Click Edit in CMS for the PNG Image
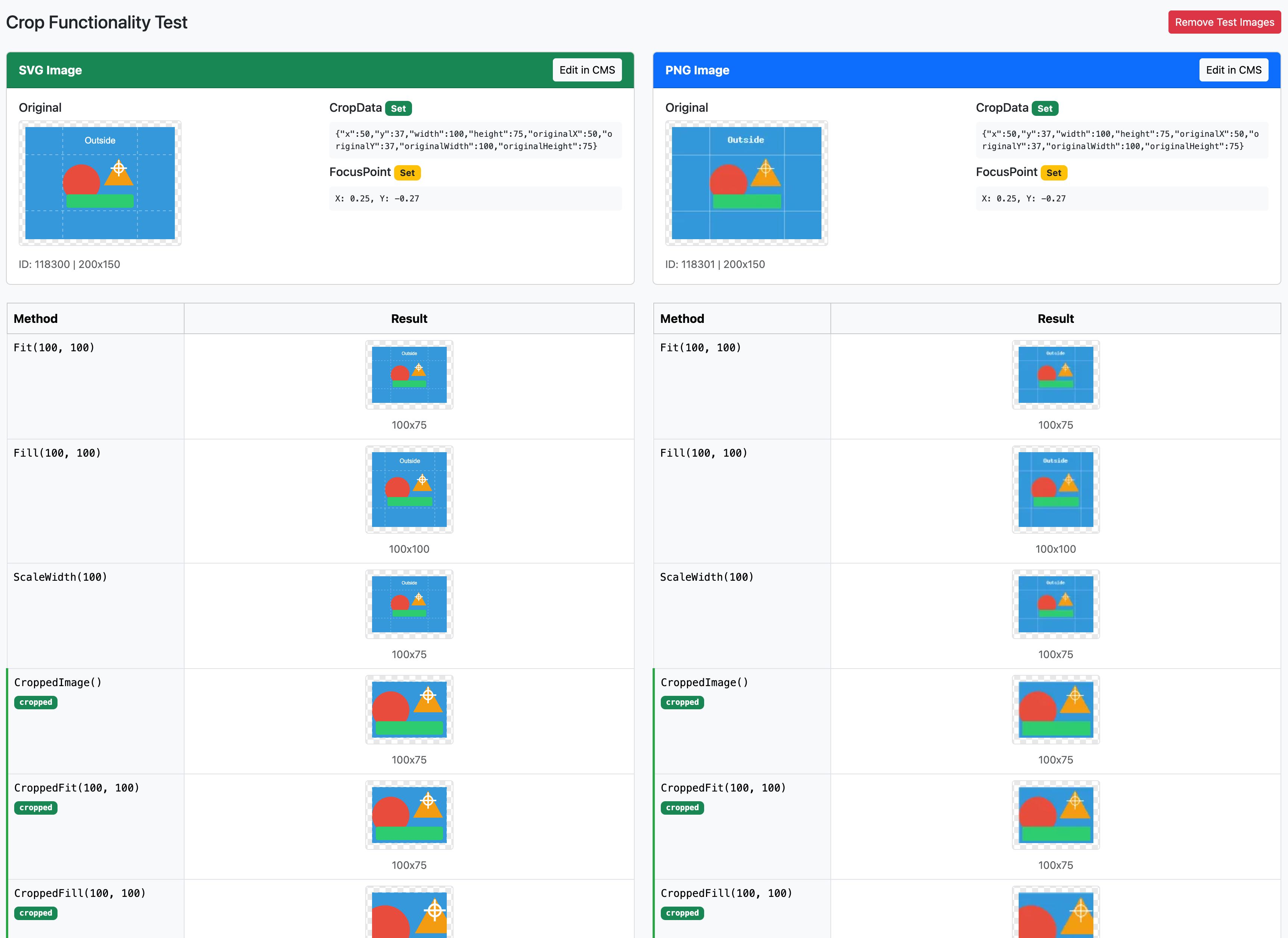Screen dimensions: 1288x938 pos(1233,69)
